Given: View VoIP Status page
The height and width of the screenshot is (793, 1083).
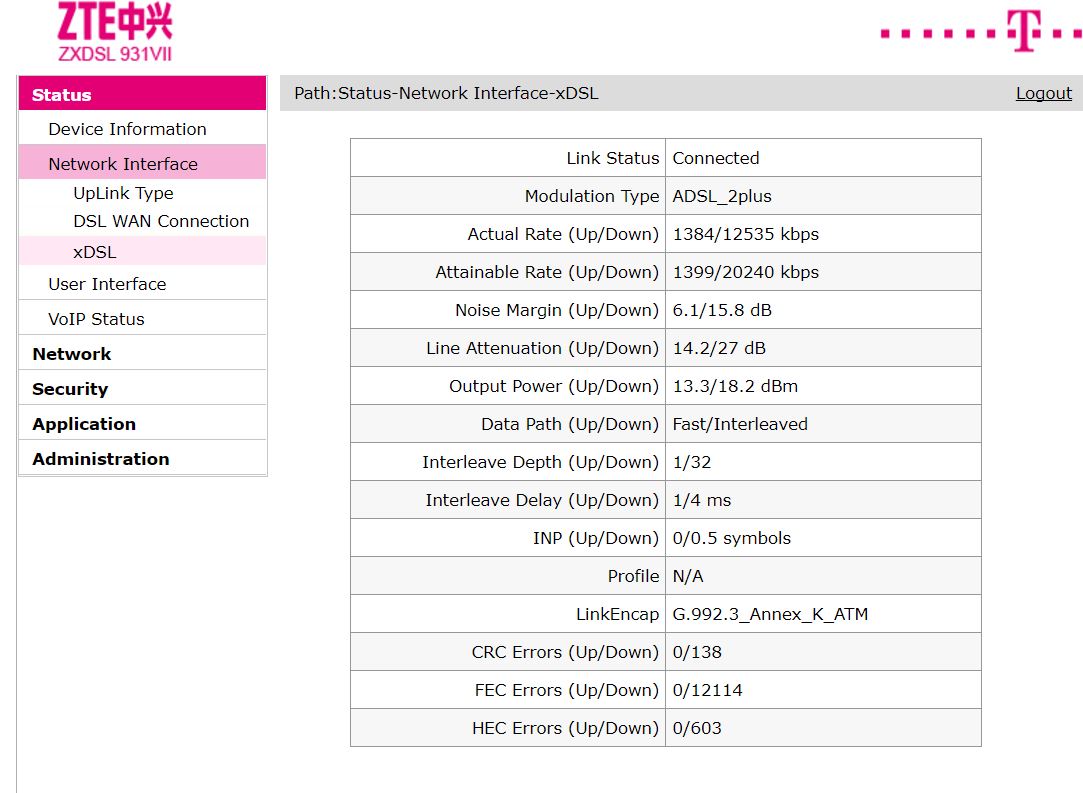Looking at the screenshot, I should click(96, 319).
